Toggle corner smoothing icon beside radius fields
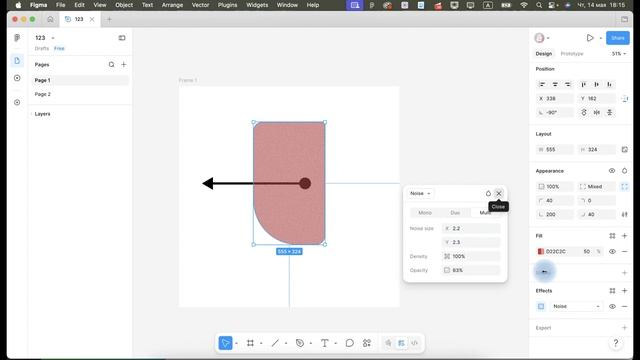This screenshot has width=640, height=360. pos(624,214)
